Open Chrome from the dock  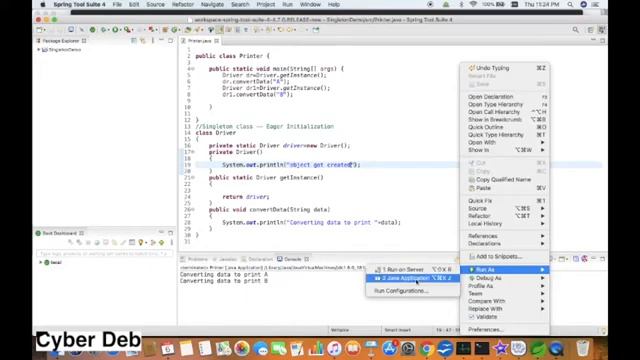pos(426,349)
